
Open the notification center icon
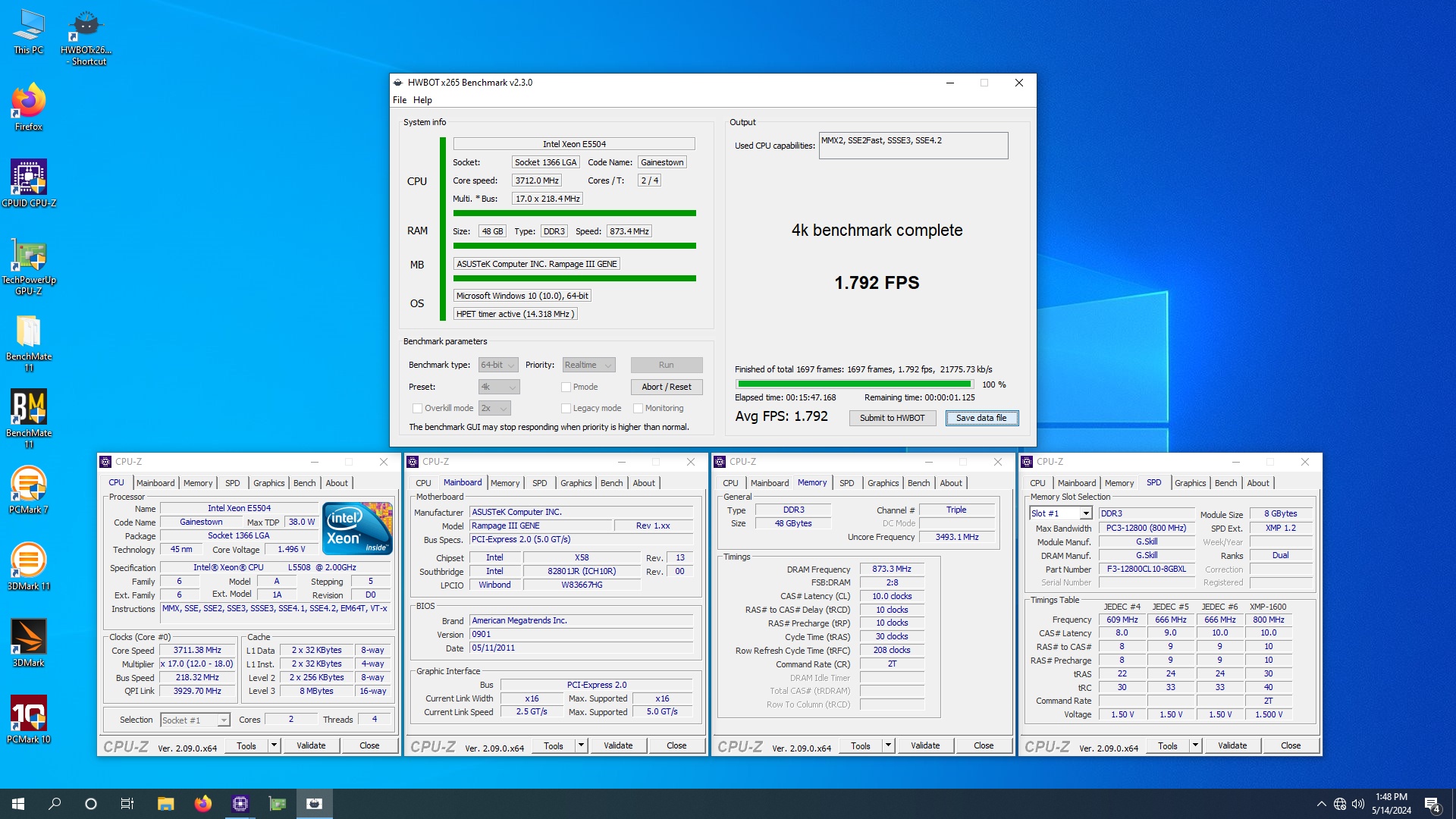1432,805
